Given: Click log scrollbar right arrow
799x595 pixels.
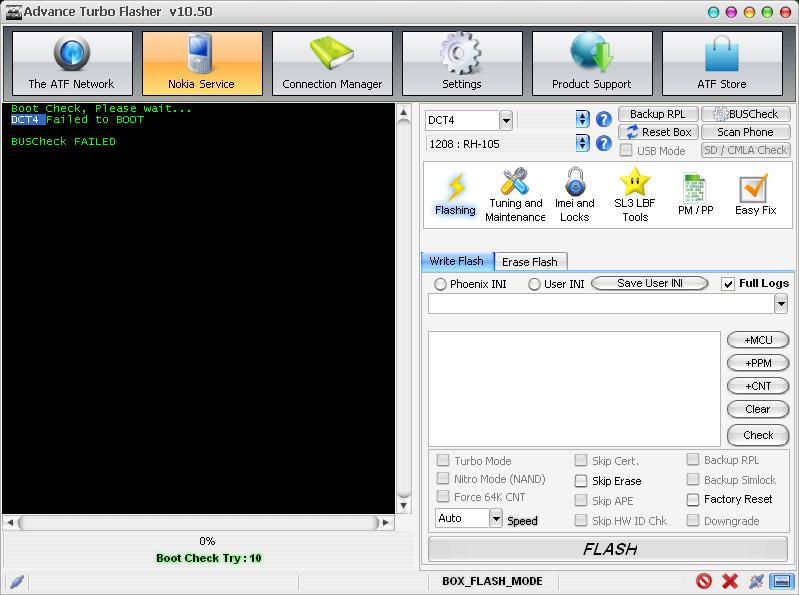Looking at the screenshot, I should (x=386, y=522).
